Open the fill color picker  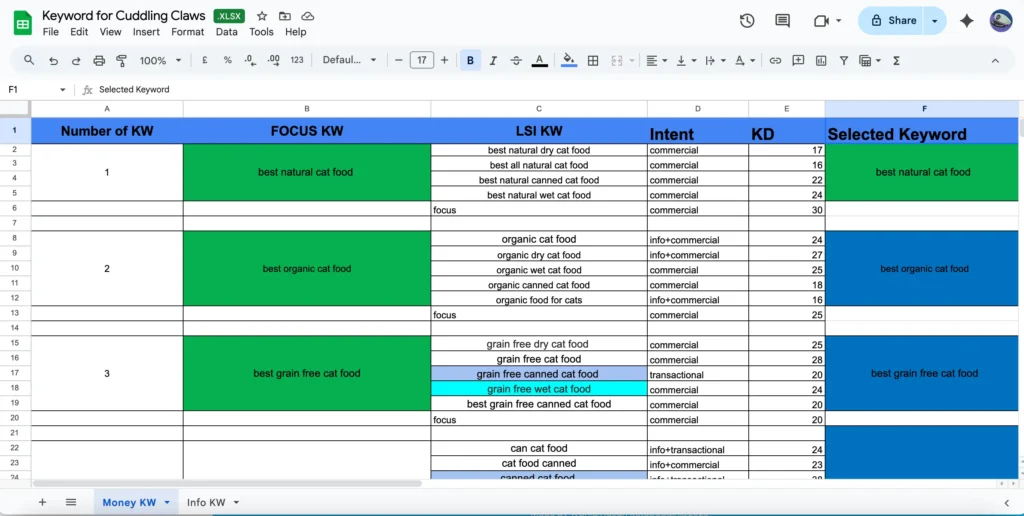569,61
